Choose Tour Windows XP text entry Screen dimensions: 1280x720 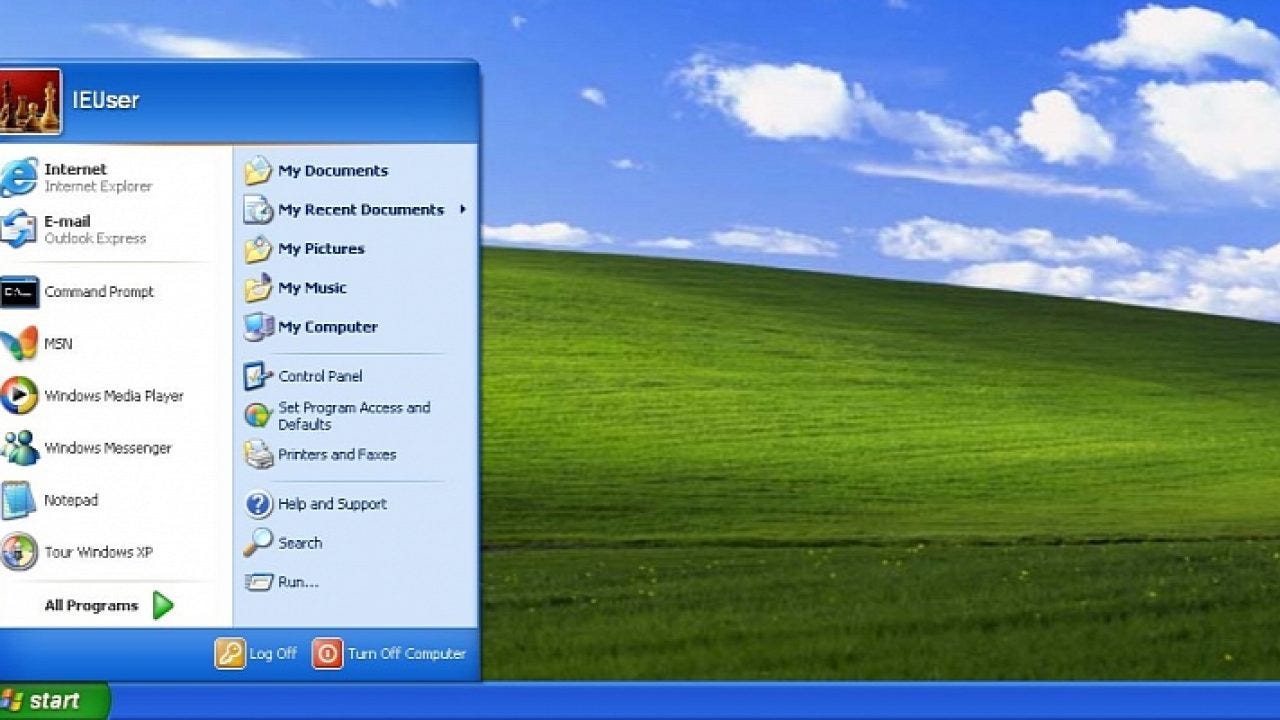point(98,552)
